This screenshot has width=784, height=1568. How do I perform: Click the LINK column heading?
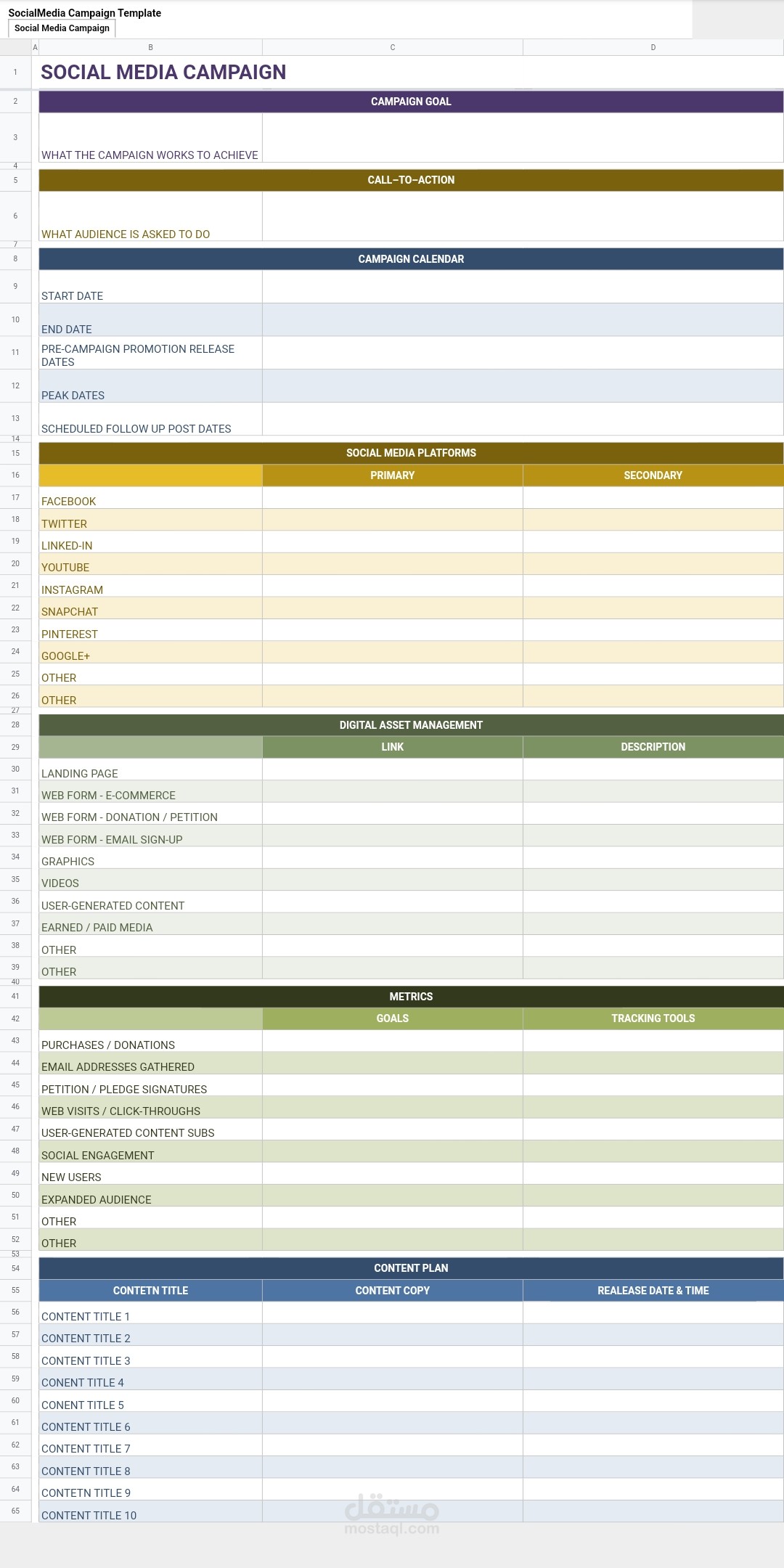pos(393,747)
